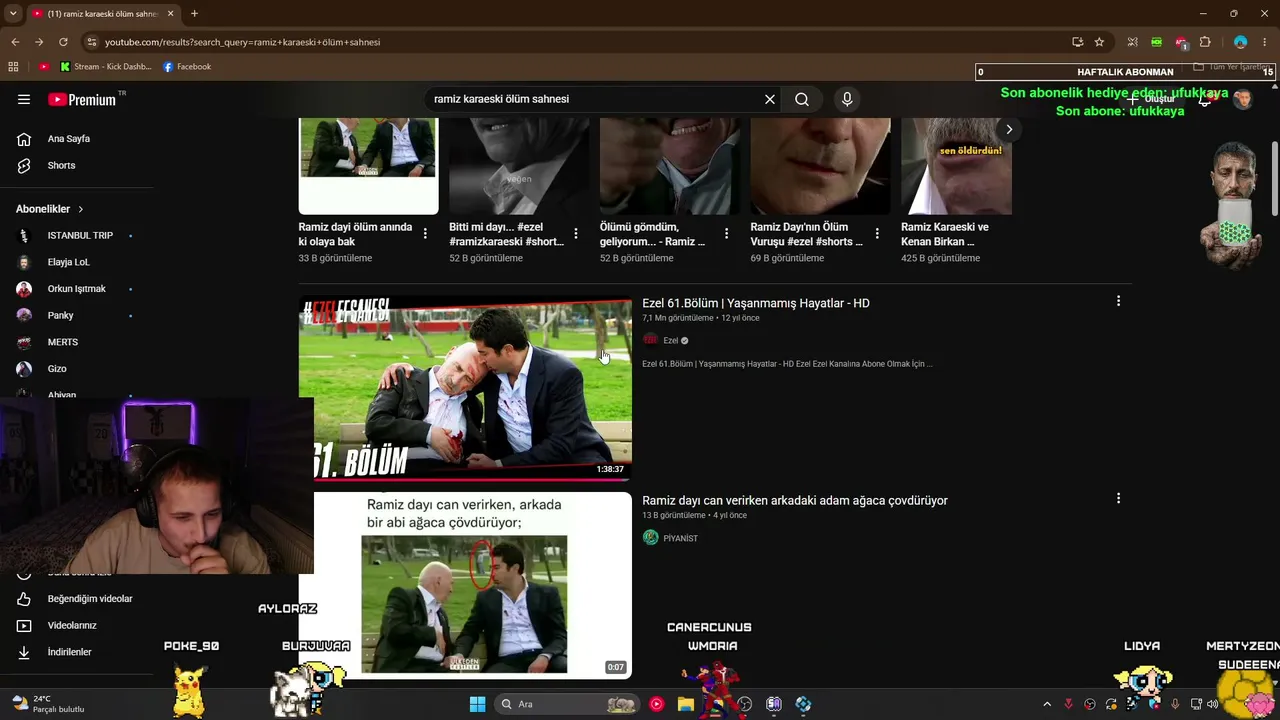Expand the Abonelikler section
The image size is (1280, 720).
click(50, 209)
